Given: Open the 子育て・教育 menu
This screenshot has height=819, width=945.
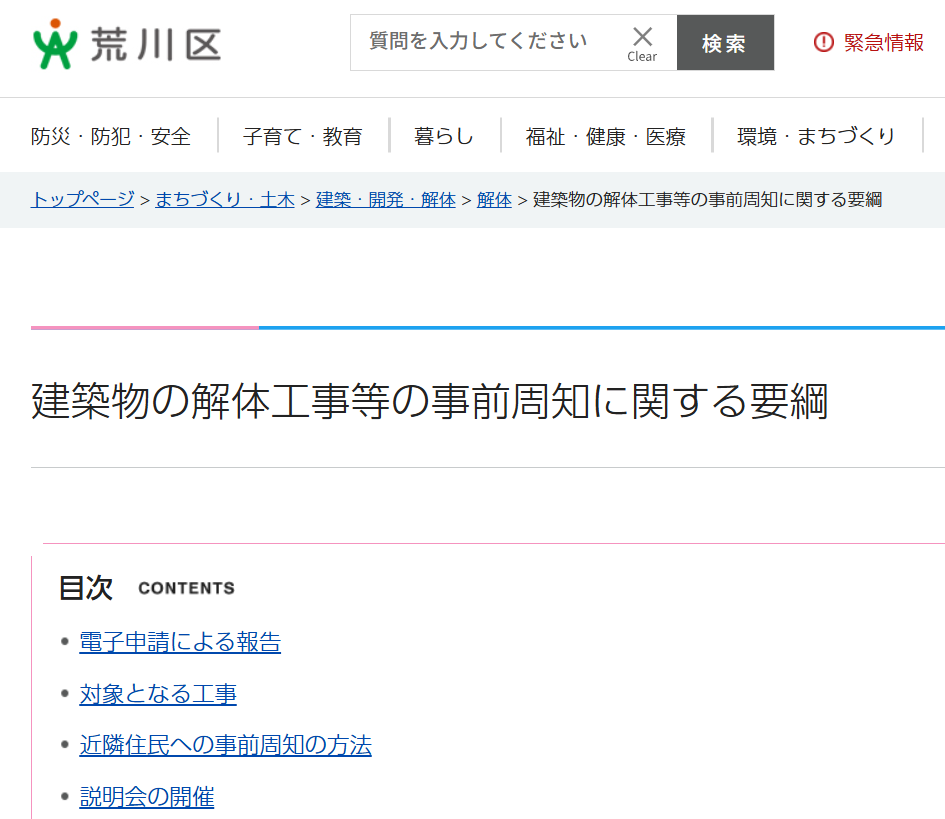Looking at the screenshot, I should coord(302,136).
